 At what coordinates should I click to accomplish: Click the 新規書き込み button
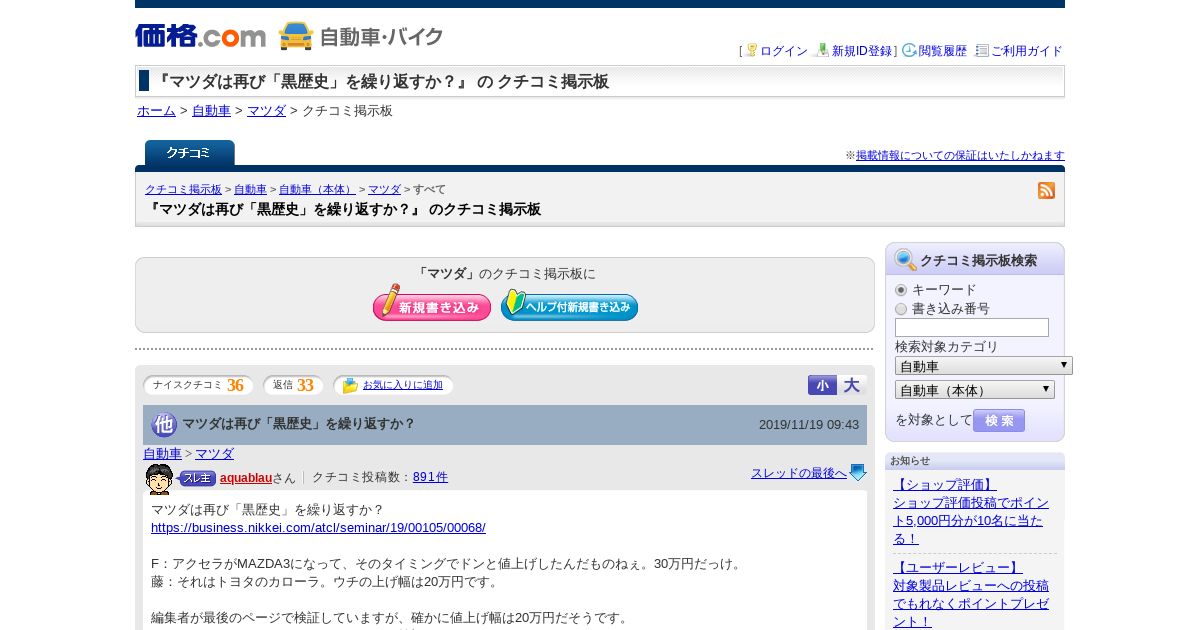click(432, 304)
